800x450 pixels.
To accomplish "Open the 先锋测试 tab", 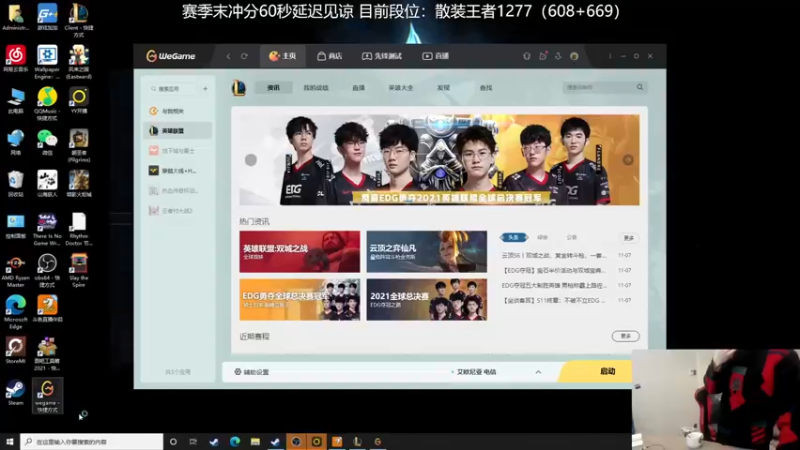I will coord(382,56).
